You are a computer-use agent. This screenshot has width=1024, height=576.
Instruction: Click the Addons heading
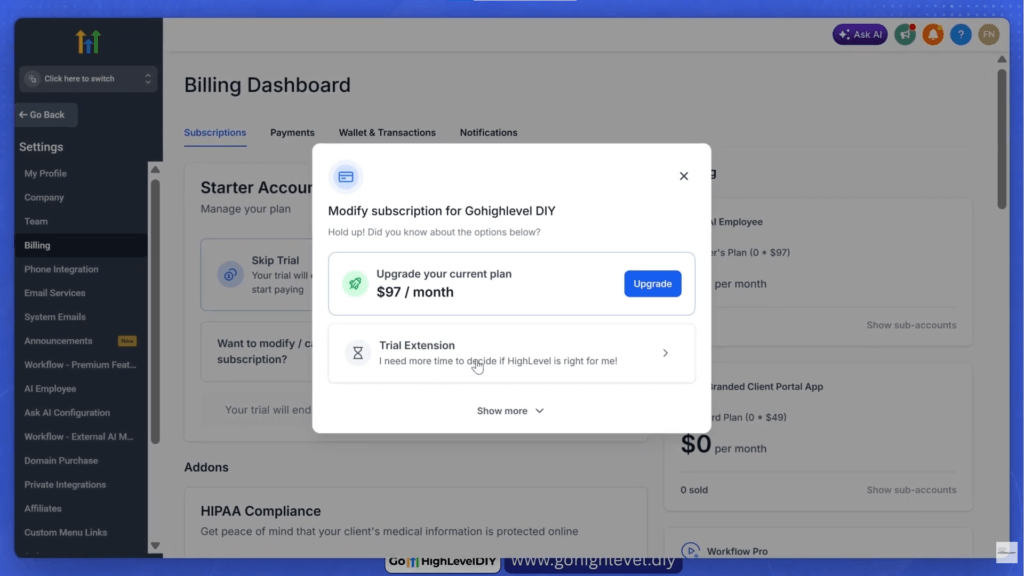[206, 468]
